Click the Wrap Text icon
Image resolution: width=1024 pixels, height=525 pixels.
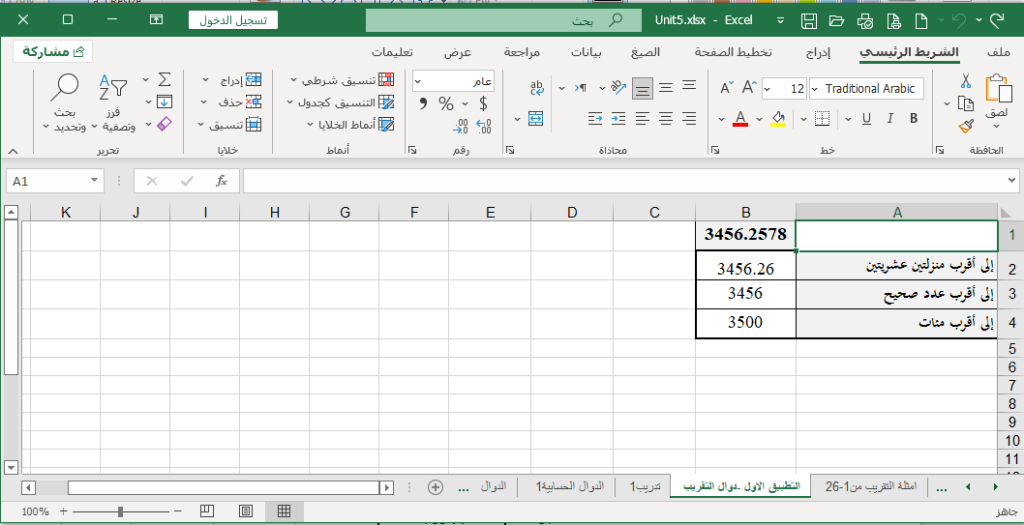536,88
